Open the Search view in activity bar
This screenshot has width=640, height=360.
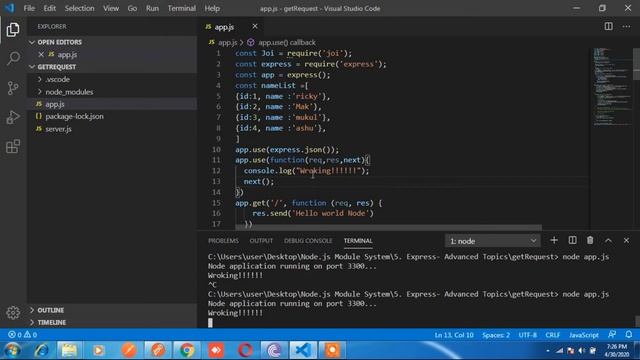coord(13,58)
